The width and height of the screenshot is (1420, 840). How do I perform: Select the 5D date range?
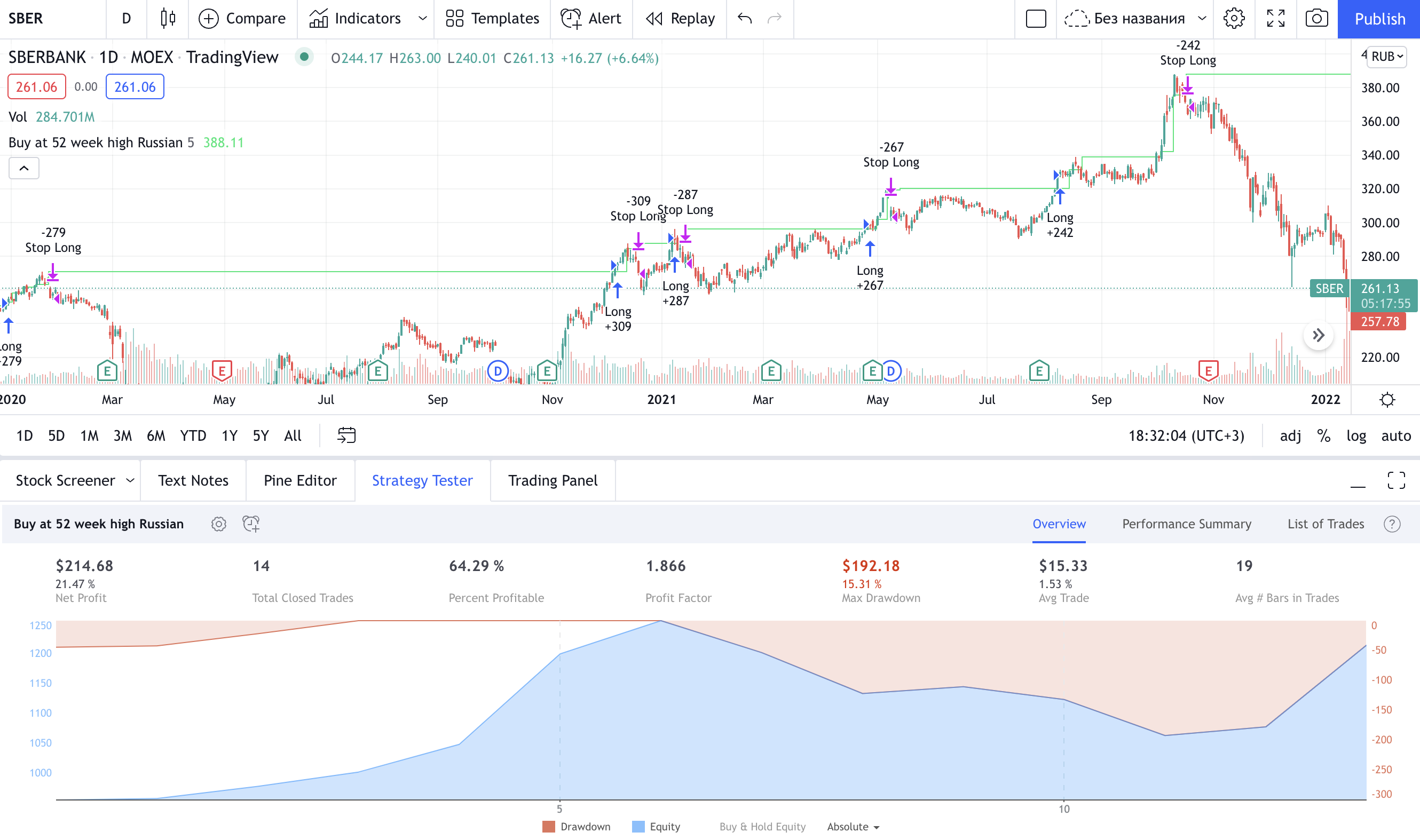point(56,436)
